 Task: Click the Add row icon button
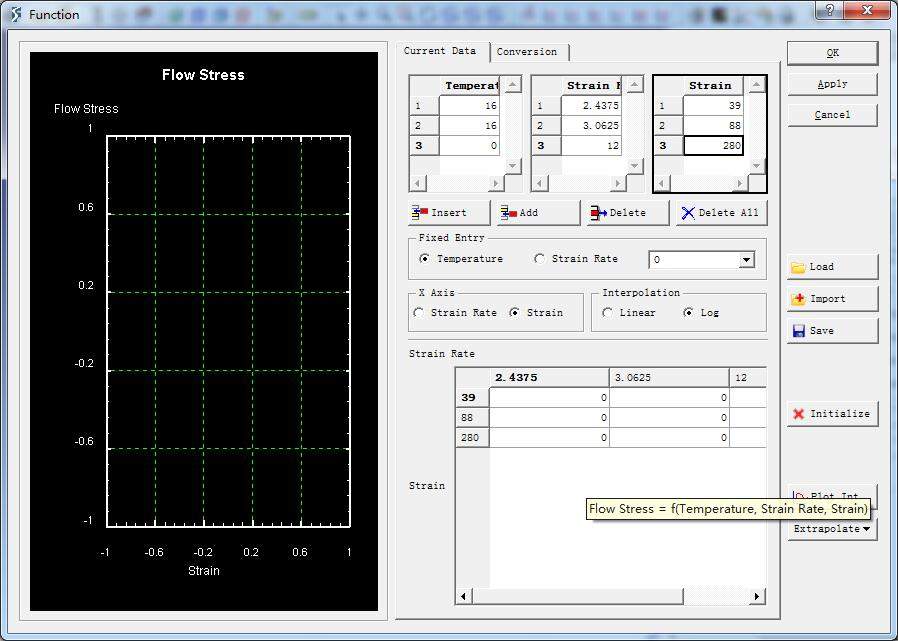click(x=538, y=213)
